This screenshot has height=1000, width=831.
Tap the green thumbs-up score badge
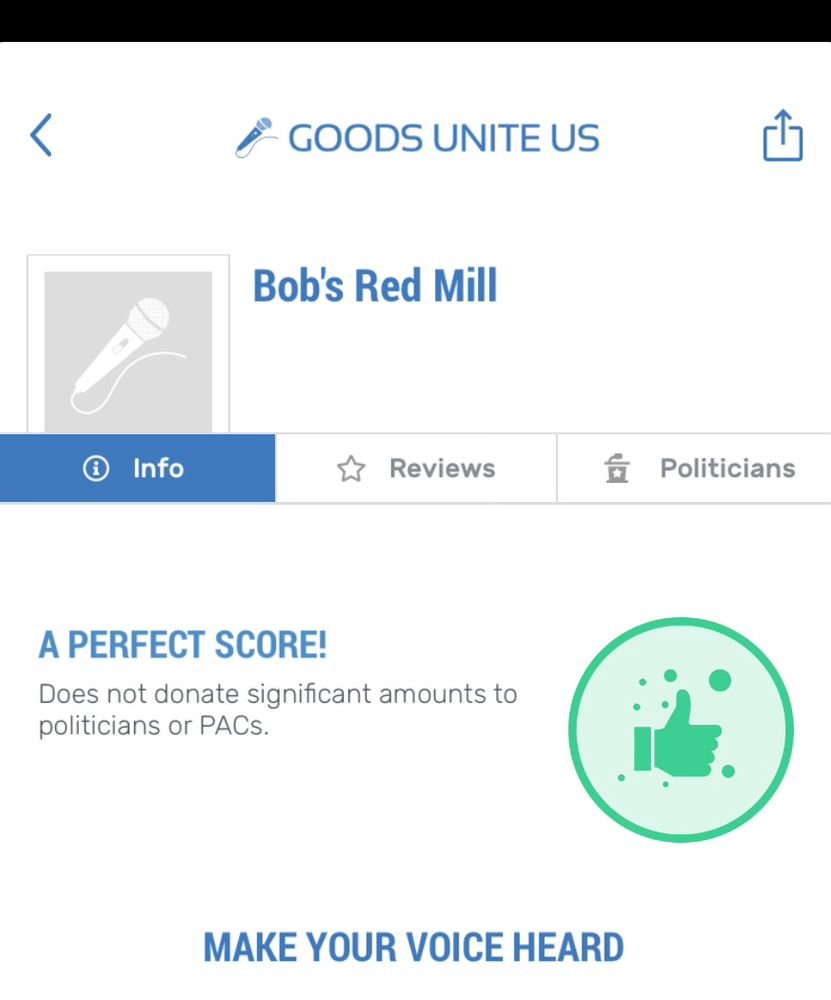tap(681, 730)
